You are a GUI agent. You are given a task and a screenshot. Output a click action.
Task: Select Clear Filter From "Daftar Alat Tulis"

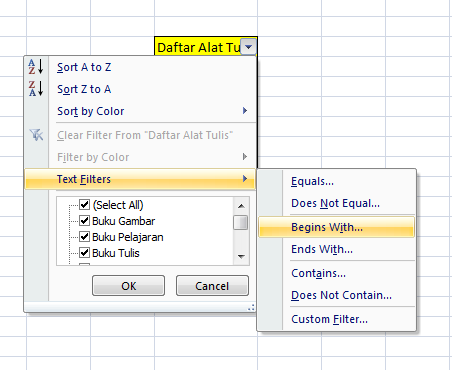(140, 135)
